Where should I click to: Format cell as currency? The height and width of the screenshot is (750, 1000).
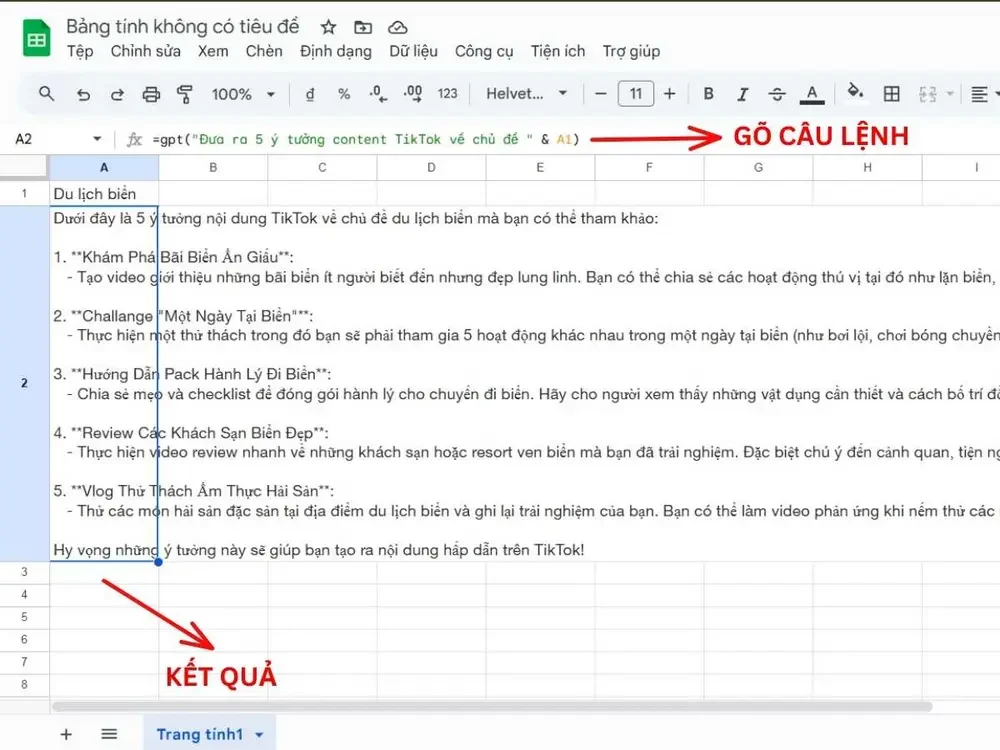310,94
